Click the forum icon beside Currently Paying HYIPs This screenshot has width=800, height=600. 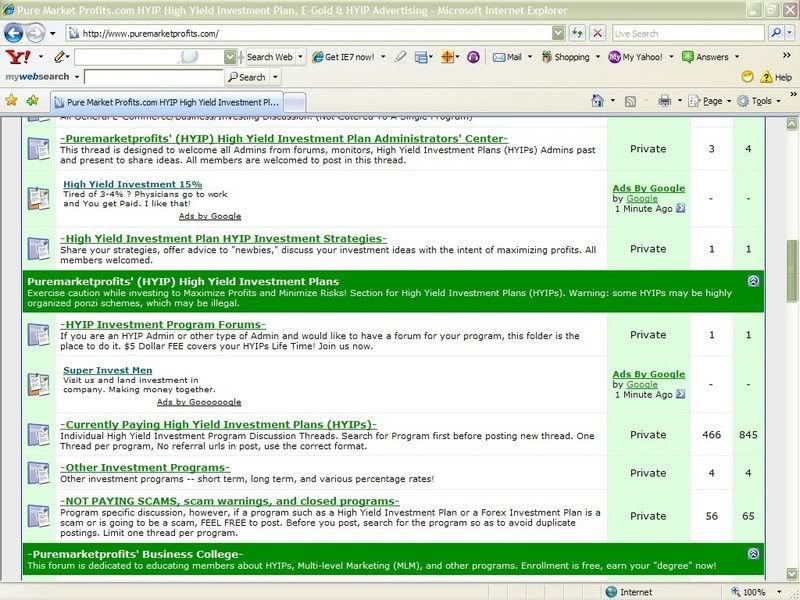(x=38, y=435)
